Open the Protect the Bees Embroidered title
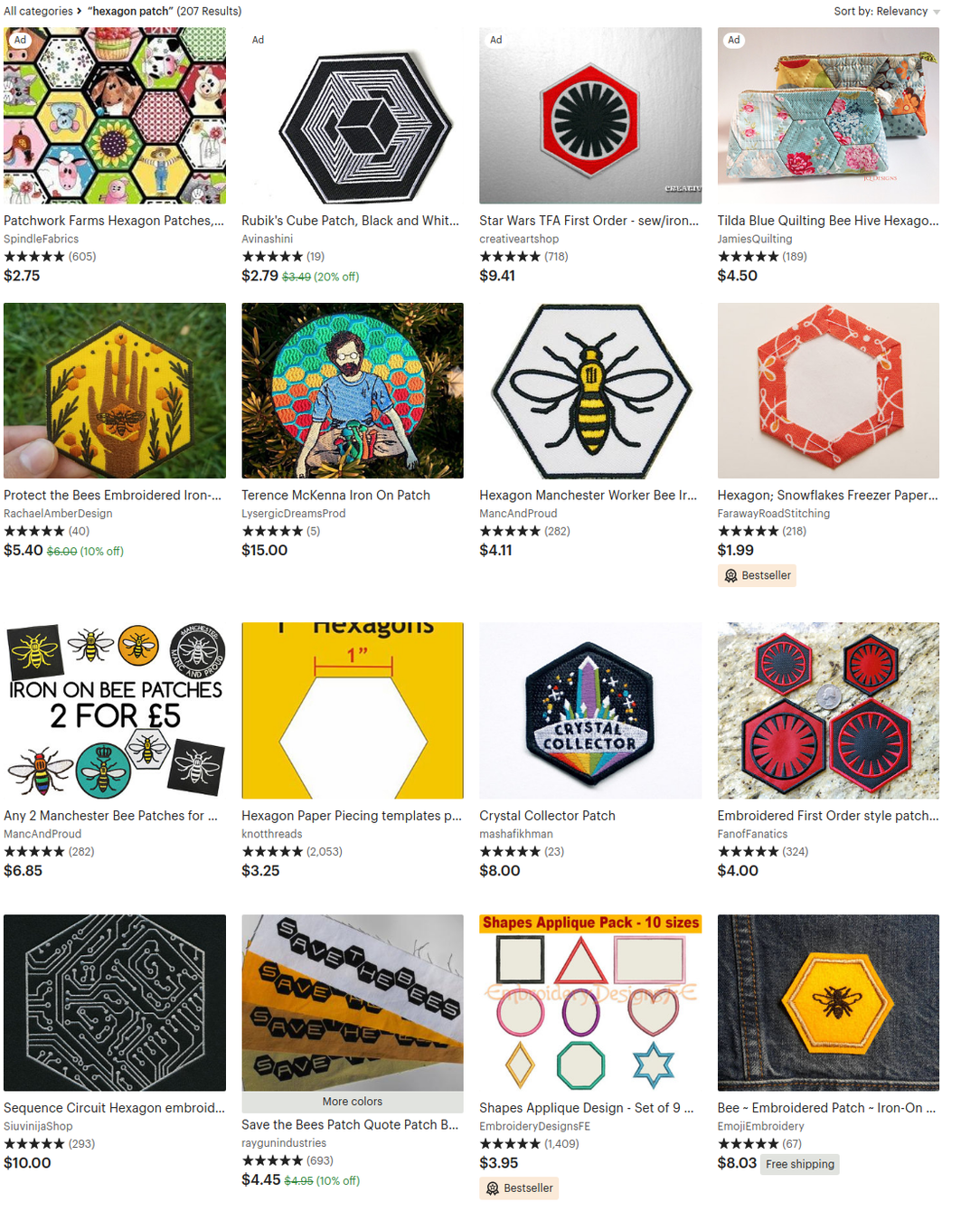Screen dimensions: 980x1221 click(112, 495)
